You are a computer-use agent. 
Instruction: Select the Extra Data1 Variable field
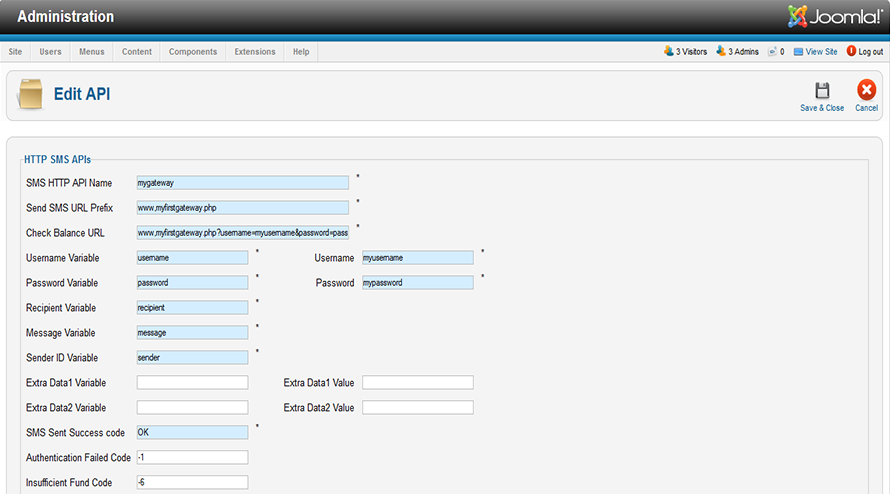[192, 383]
